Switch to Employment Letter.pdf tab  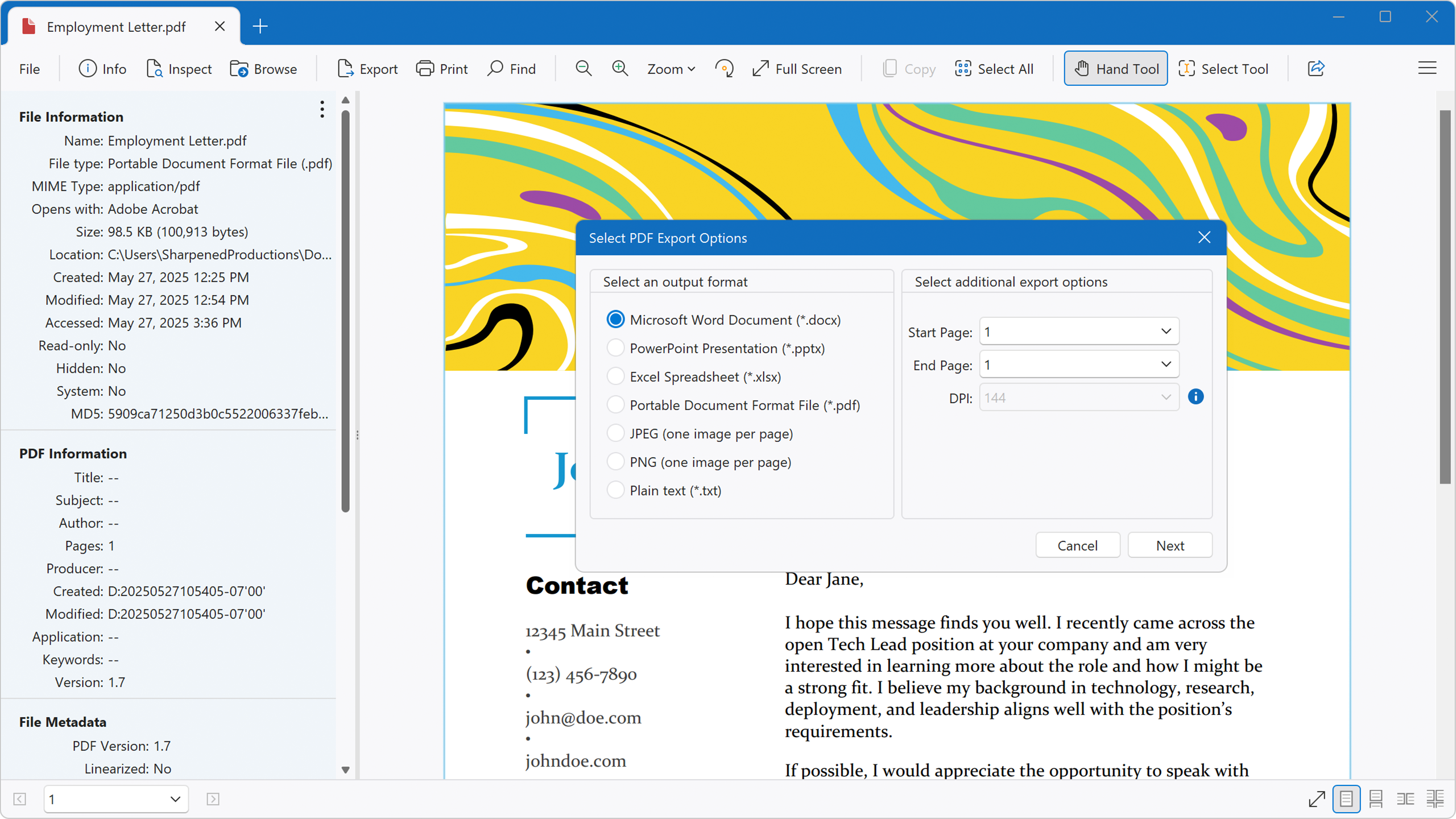(x=117, y=27)
